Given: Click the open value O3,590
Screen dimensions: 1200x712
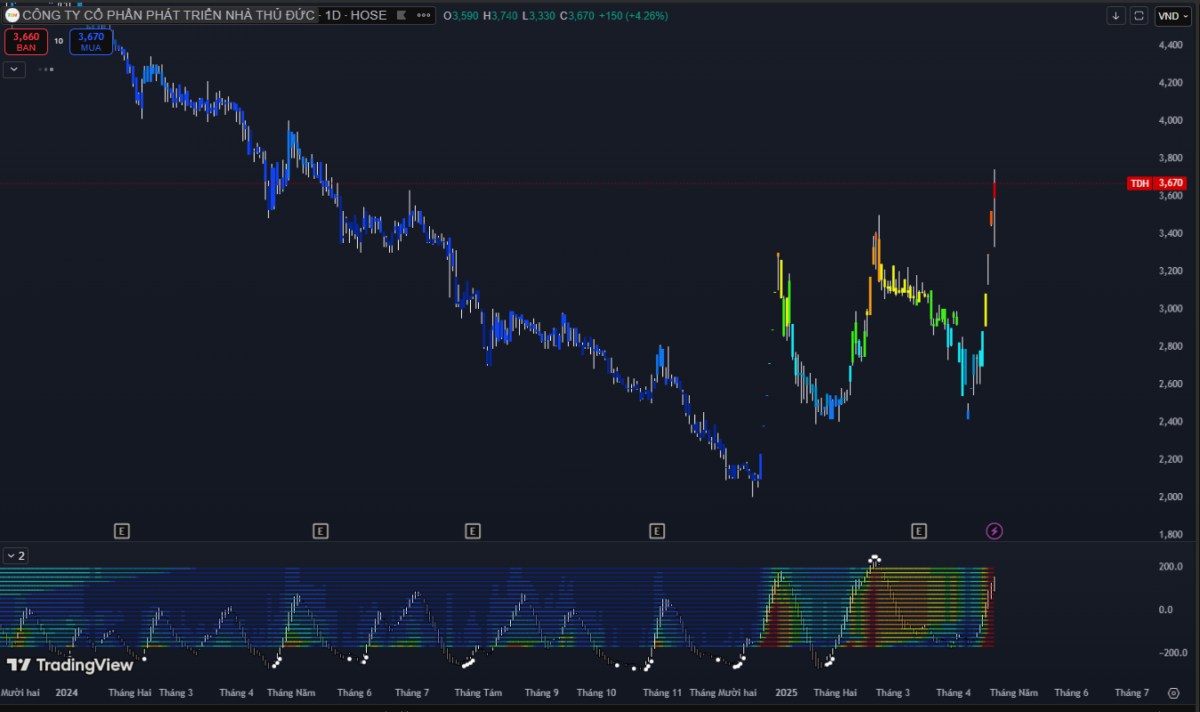Looking at the screenshot, I should click(461, 16).
